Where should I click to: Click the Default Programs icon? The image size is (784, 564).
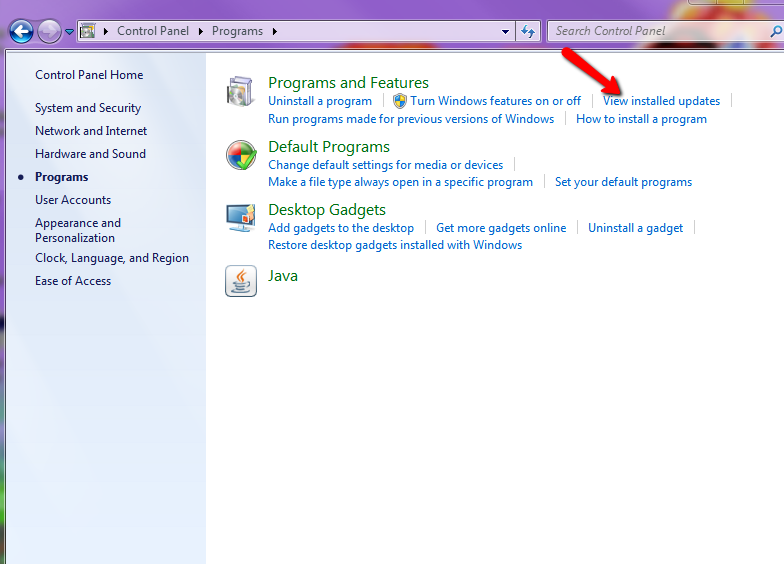(x=241, y=155)
